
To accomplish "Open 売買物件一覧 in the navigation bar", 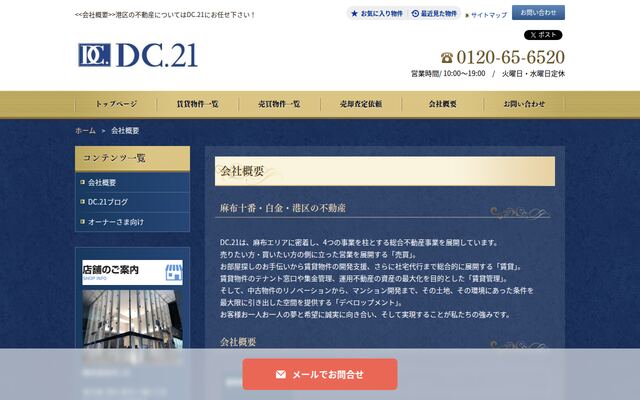I will pos(279,104).
